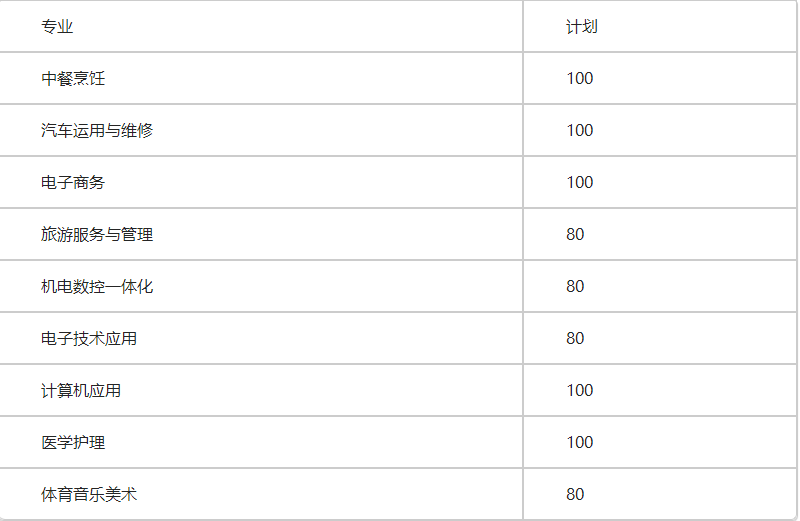Click the plan value for 旅游服务与管理
Viewport: 800px width, 521px height.
click(x=575, y=235)
